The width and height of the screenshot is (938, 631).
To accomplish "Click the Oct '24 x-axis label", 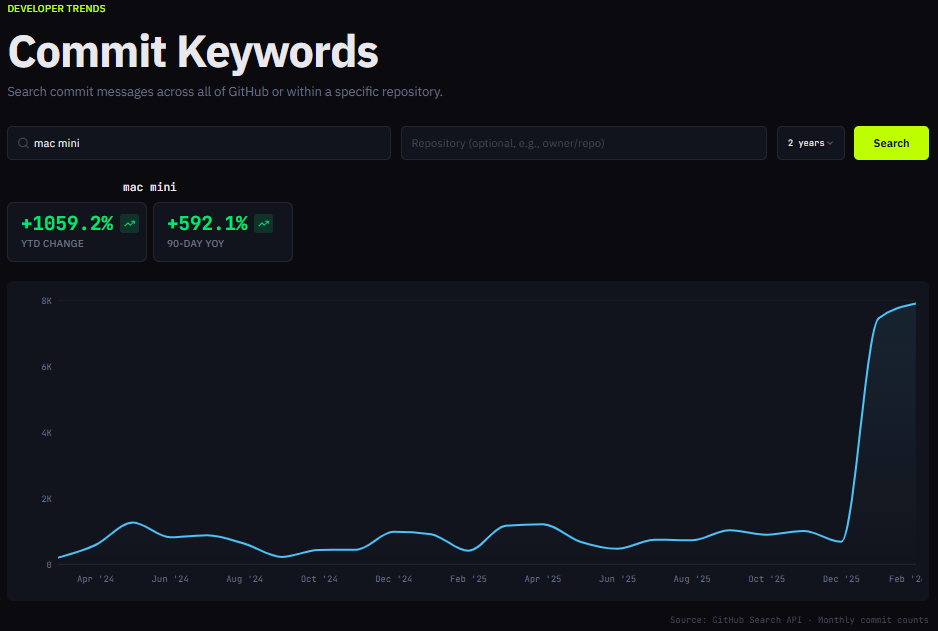I will [x=319, y=579].
